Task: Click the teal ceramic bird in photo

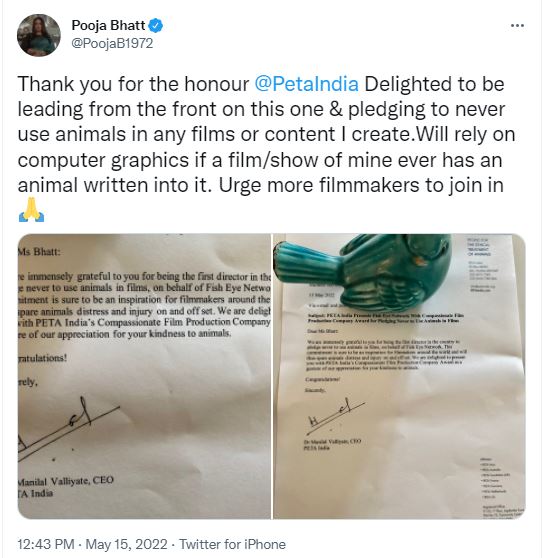Action: tap(363, 272)
